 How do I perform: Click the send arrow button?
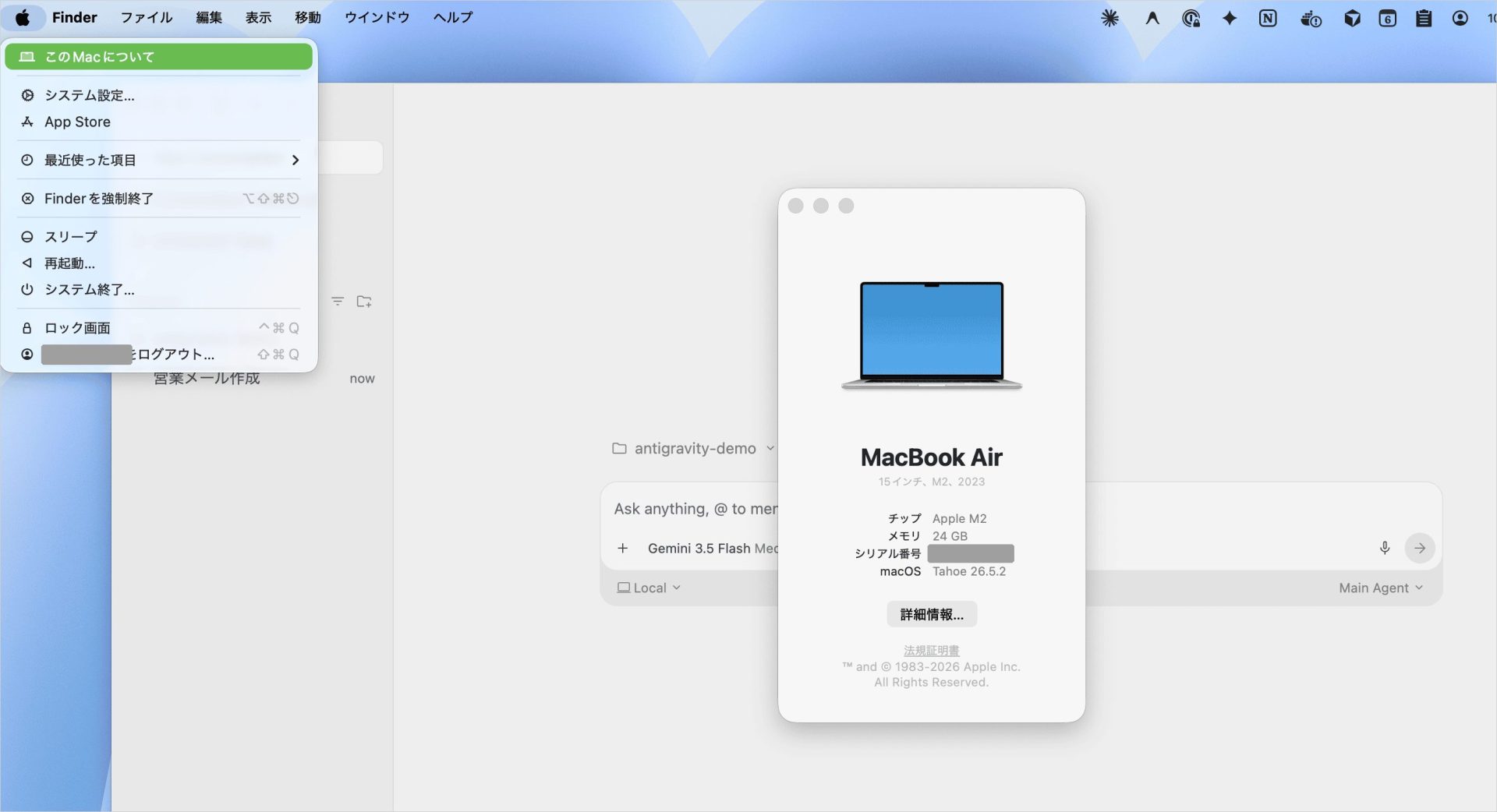point(1420,548)
